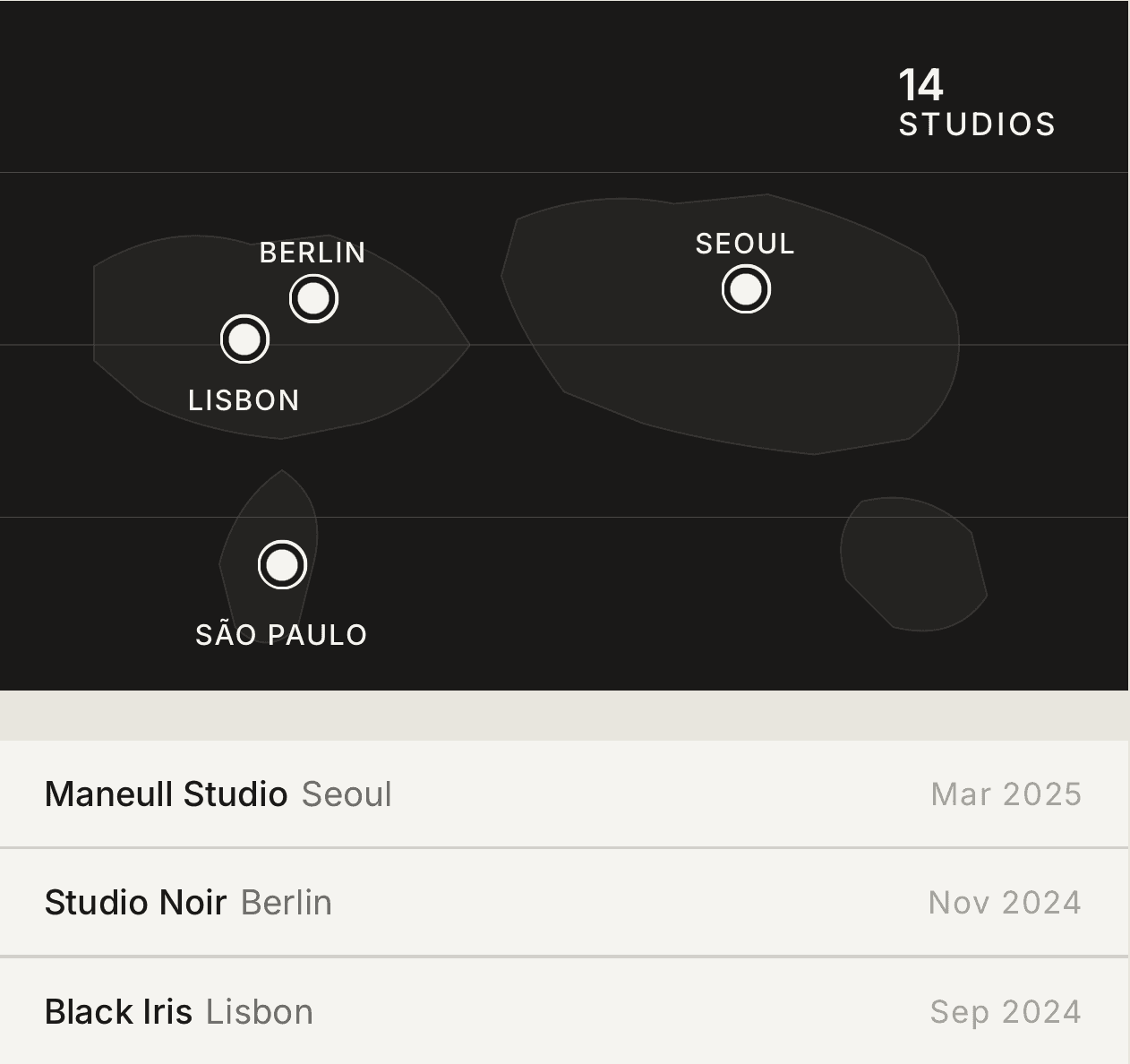1130x1064 pixels.
Task: Click the SEOUL label above its marker
Action: click(x=745, y=244)
